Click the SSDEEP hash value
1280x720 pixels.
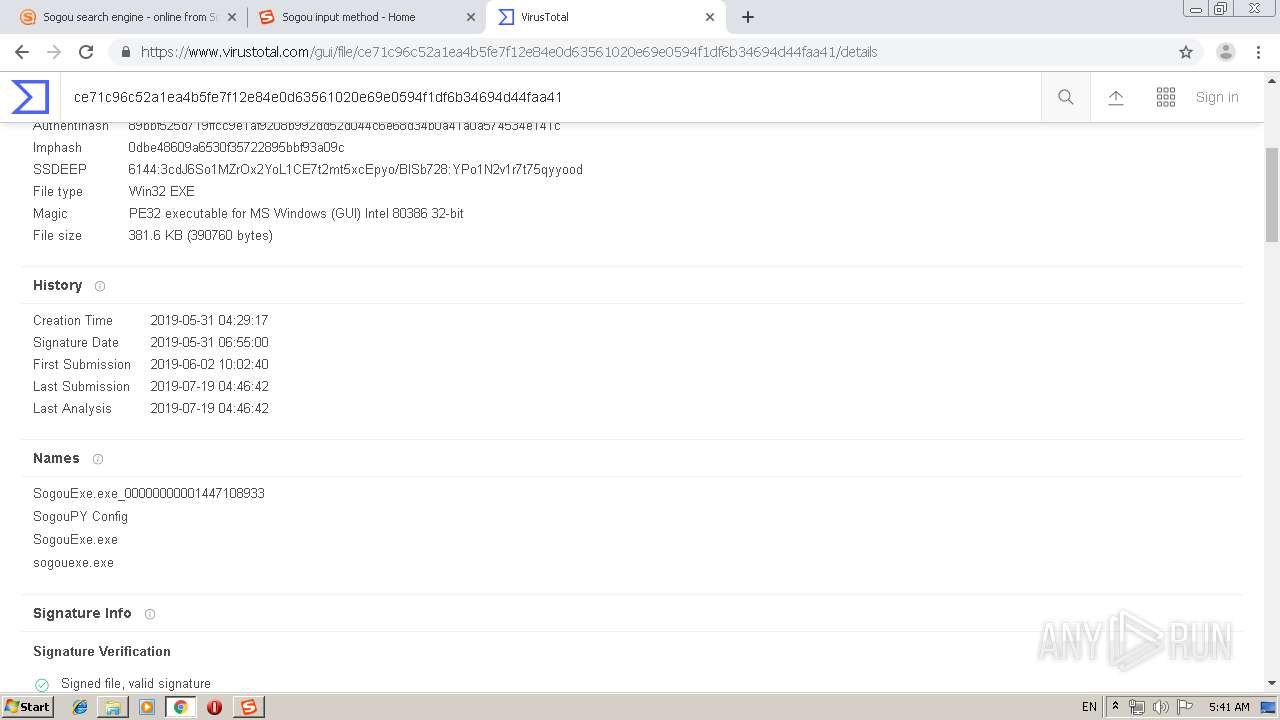(355, 169)
